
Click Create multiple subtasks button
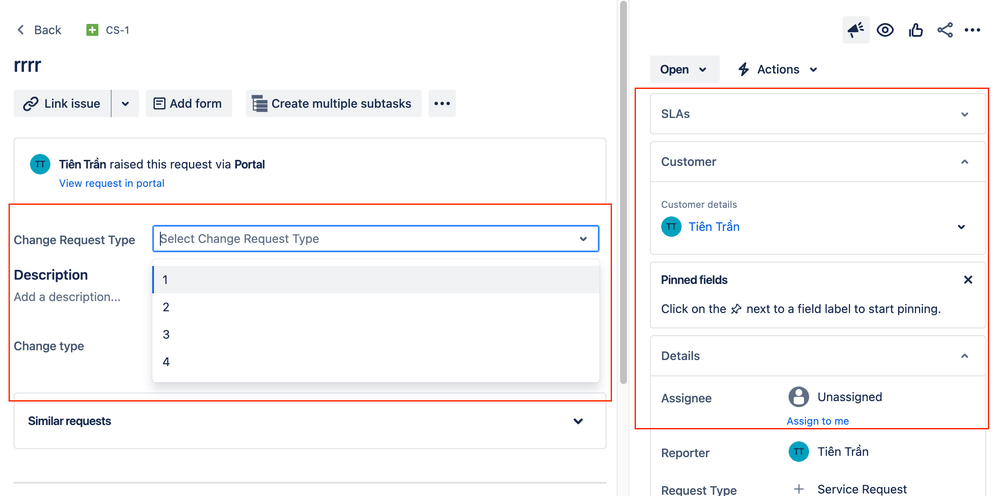(333, 103)
